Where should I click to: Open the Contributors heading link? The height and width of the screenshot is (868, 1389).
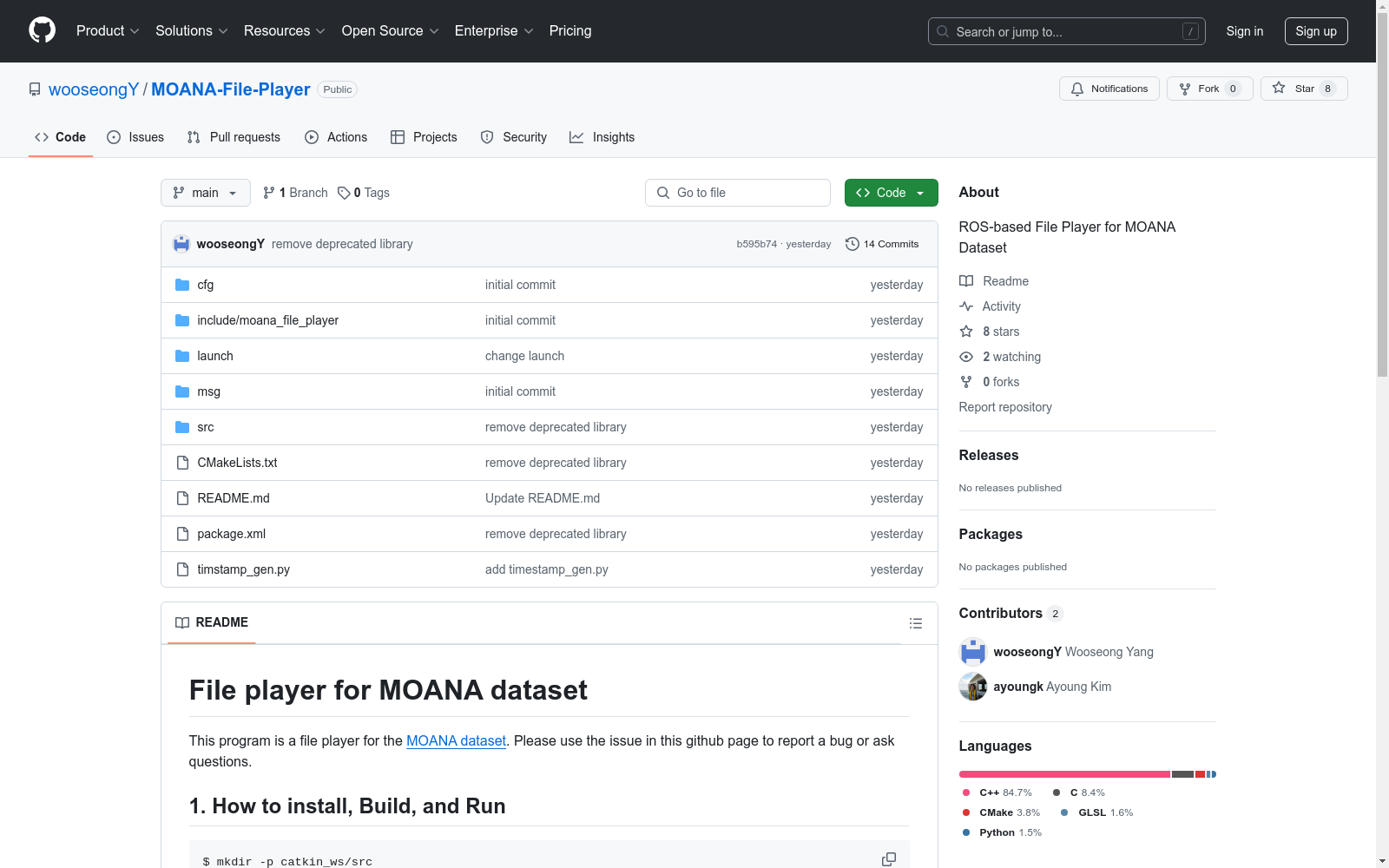[1010, 613]
